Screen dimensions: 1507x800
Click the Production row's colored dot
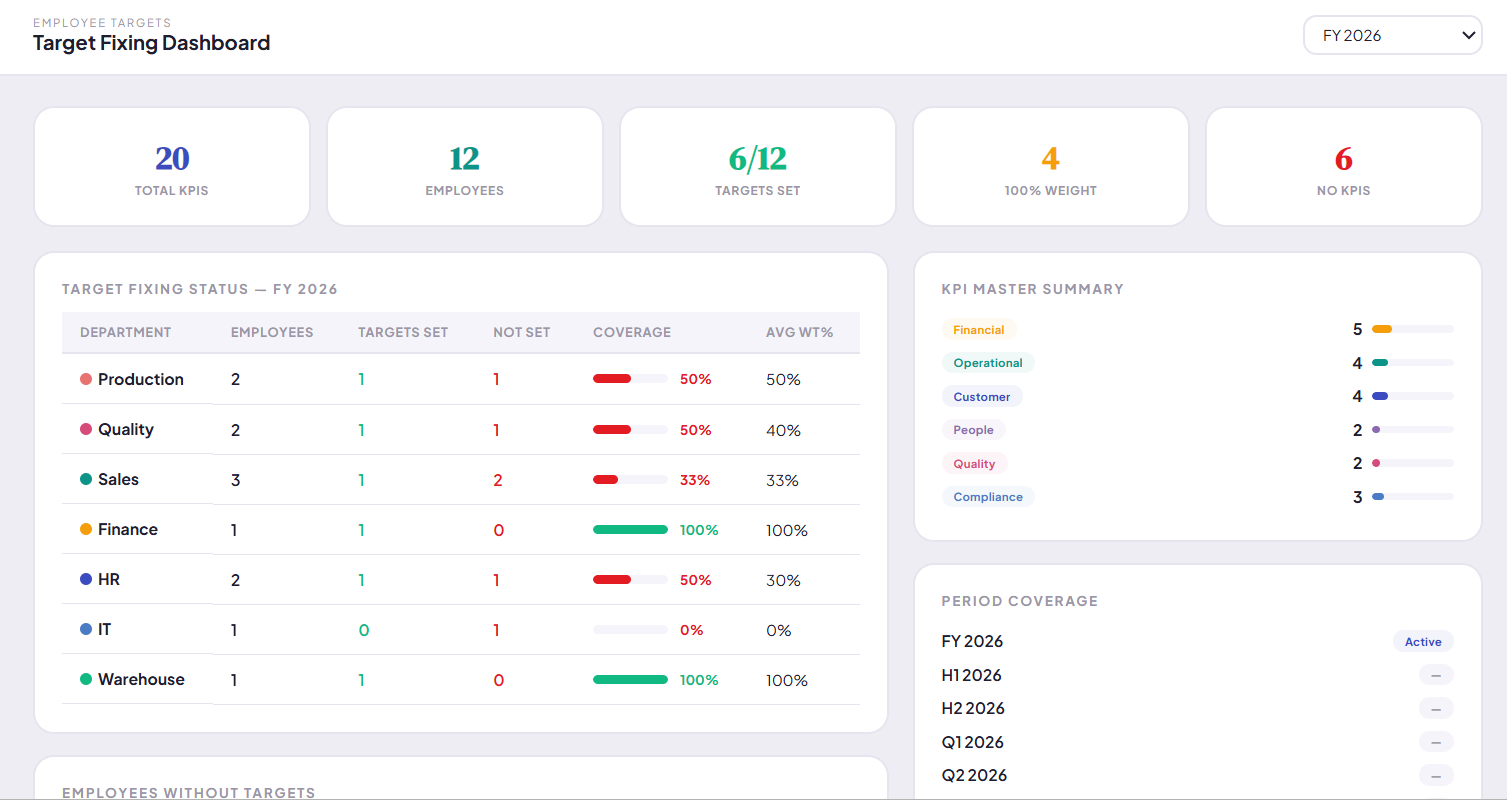(x=86, y=380)
